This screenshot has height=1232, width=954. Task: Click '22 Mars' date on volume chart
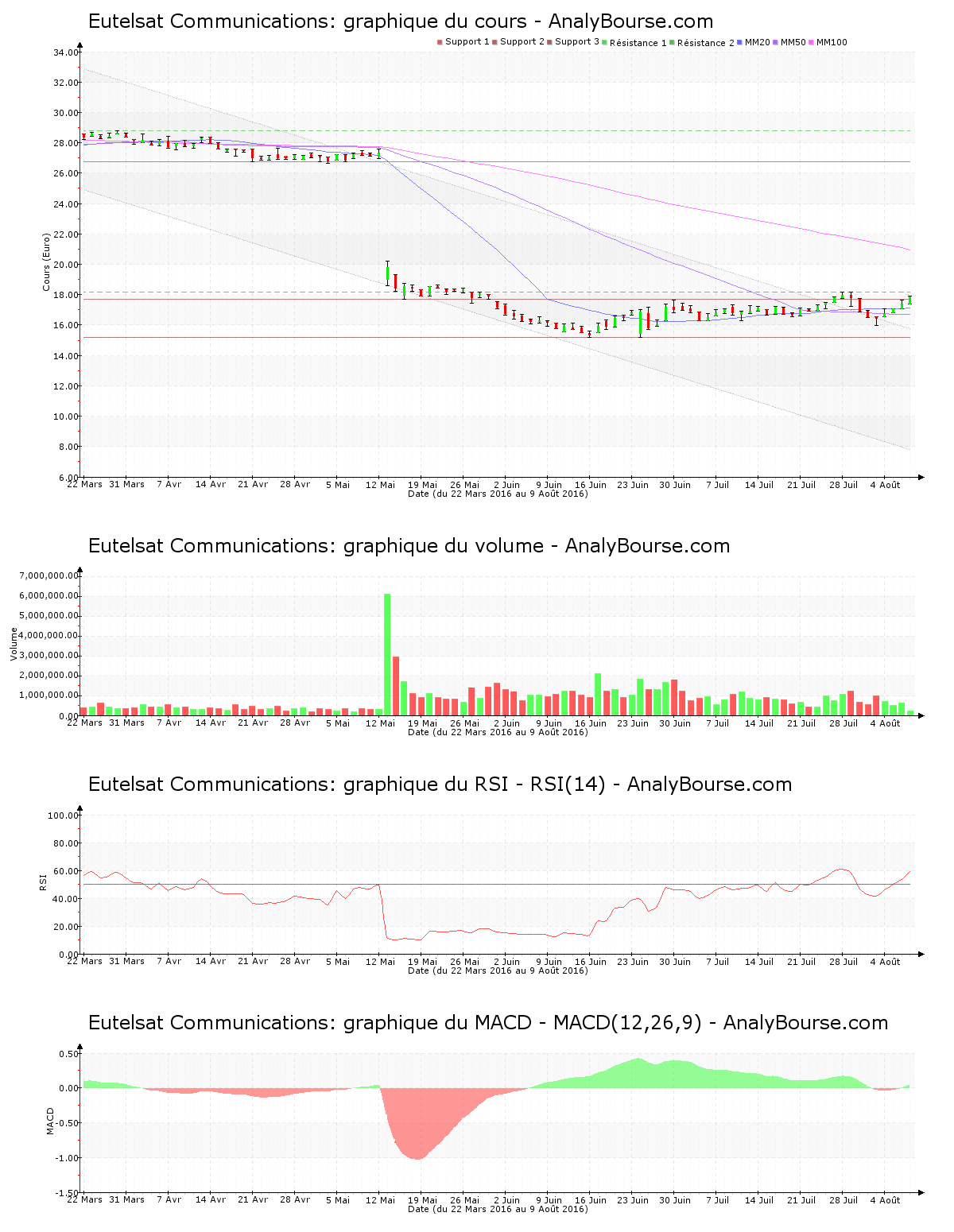84,723
